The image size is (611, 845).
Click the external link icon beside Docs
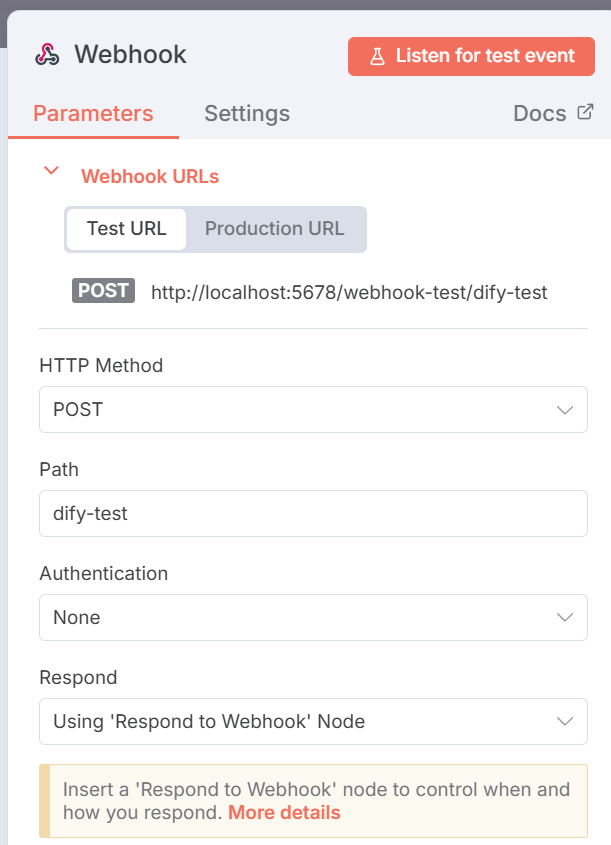585,112
